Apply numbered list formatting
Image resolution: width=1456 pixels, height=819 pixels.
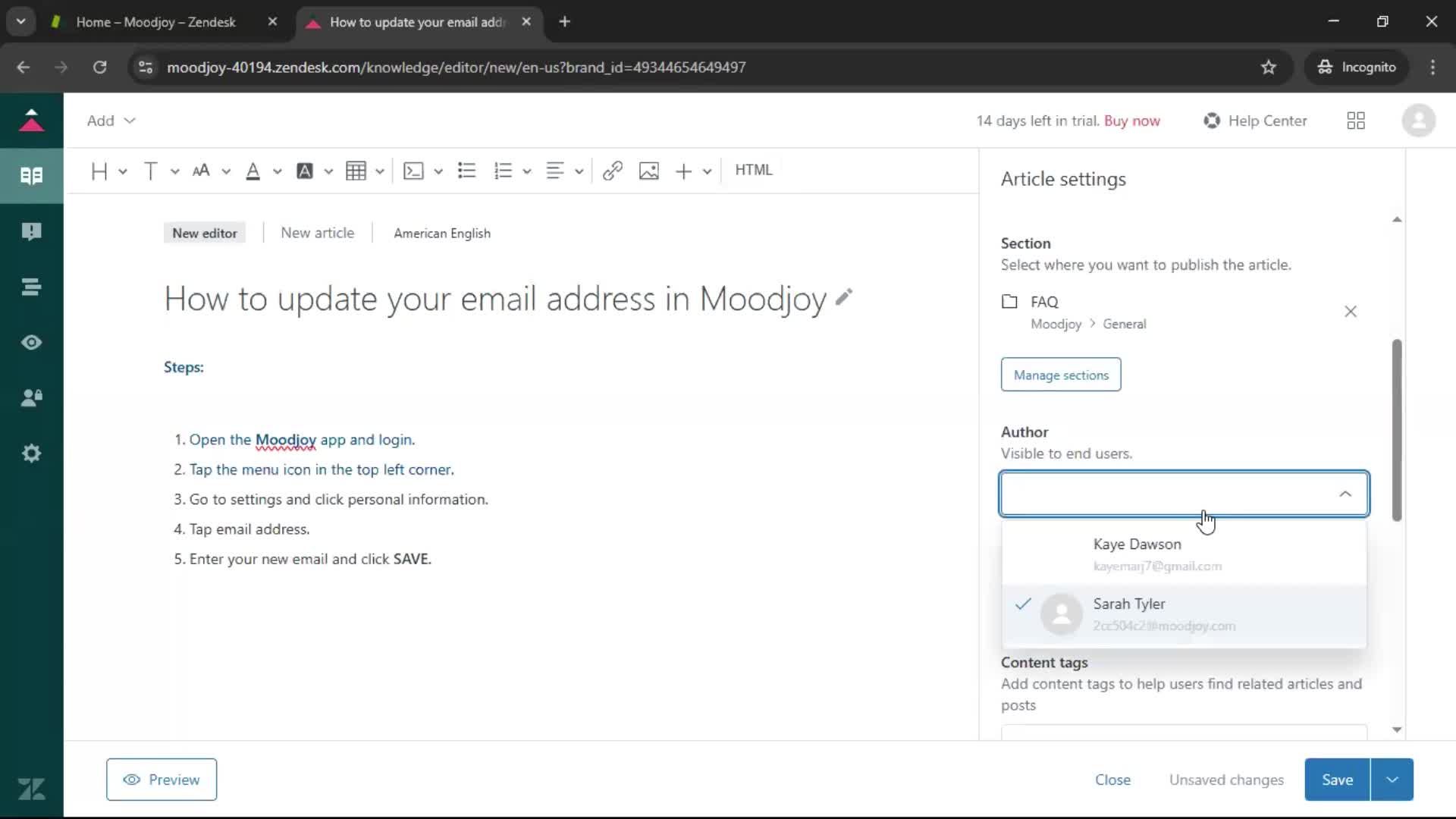coord(503,171)
